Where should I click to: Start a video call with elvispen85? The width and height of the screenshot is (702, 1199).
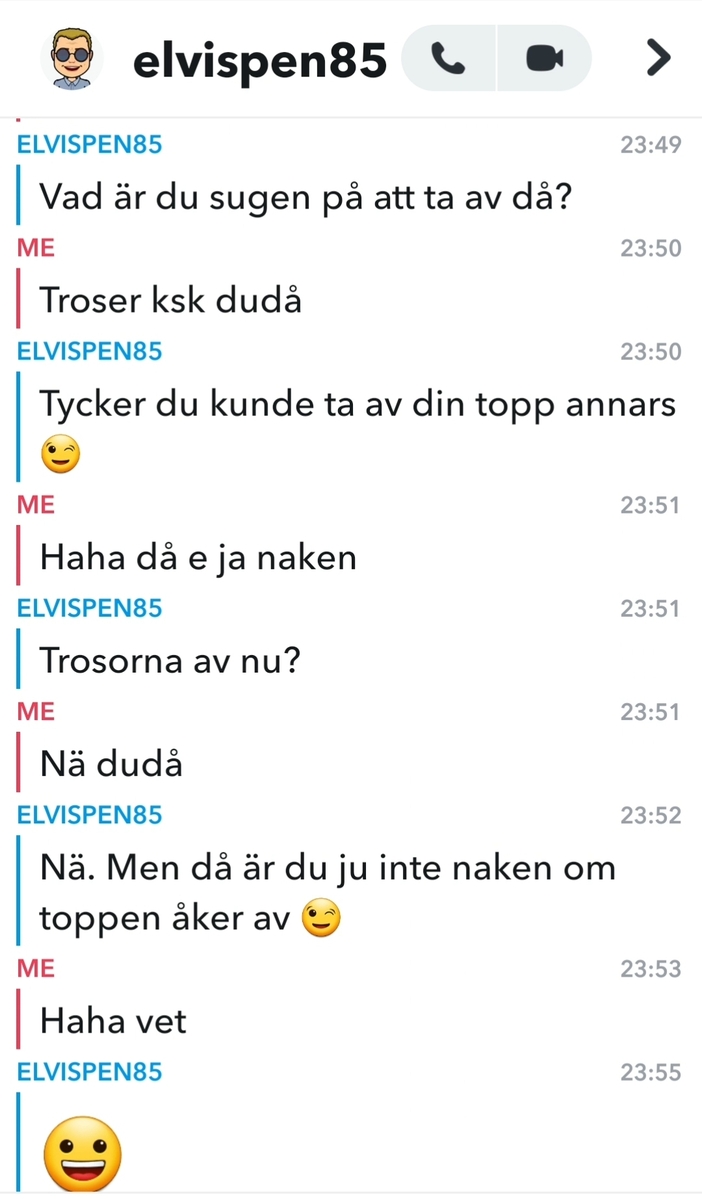pyautogui.click(x=544, y=58)
